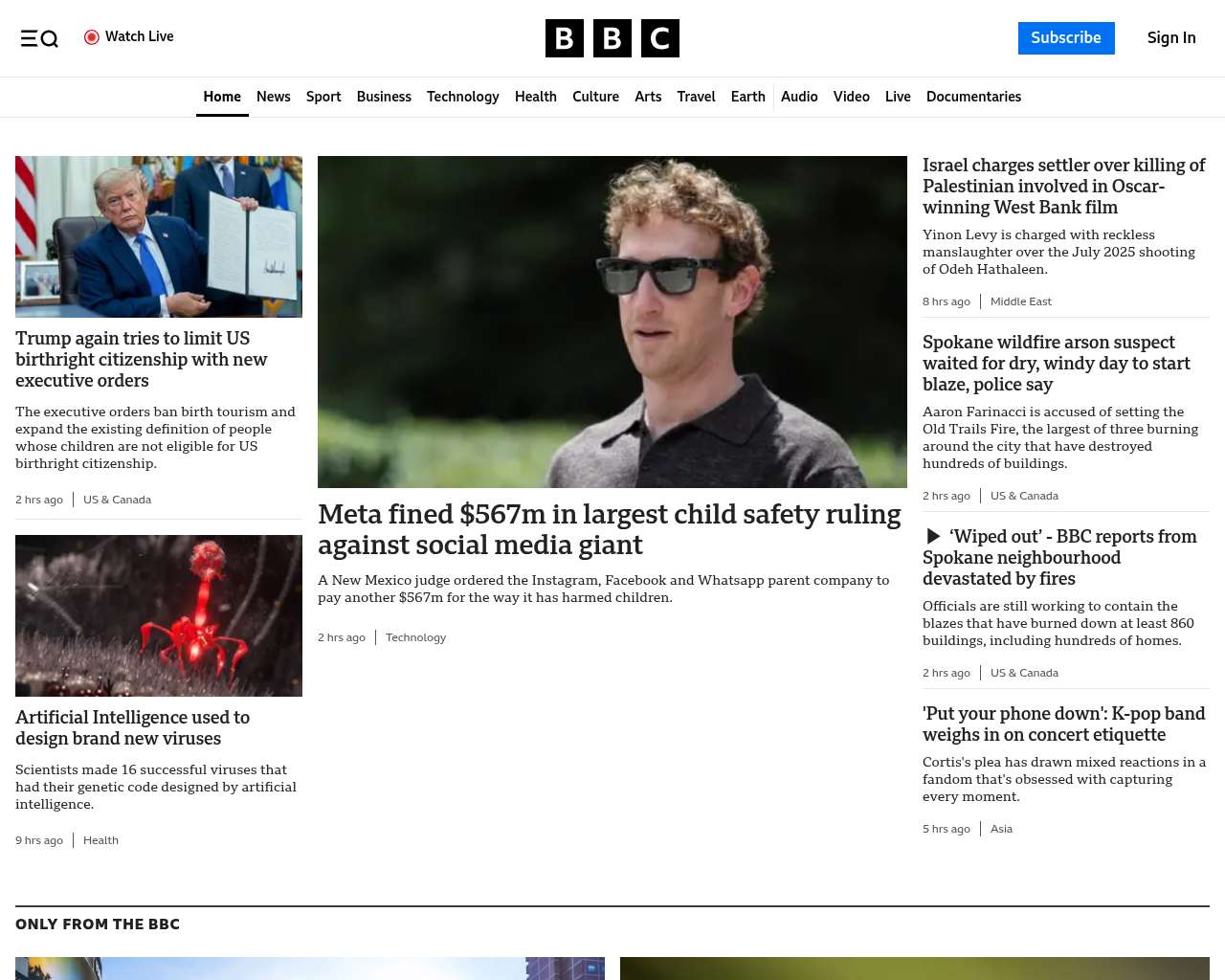Click the Subscribe button

pyautogui.click(x=1066, y=38)
